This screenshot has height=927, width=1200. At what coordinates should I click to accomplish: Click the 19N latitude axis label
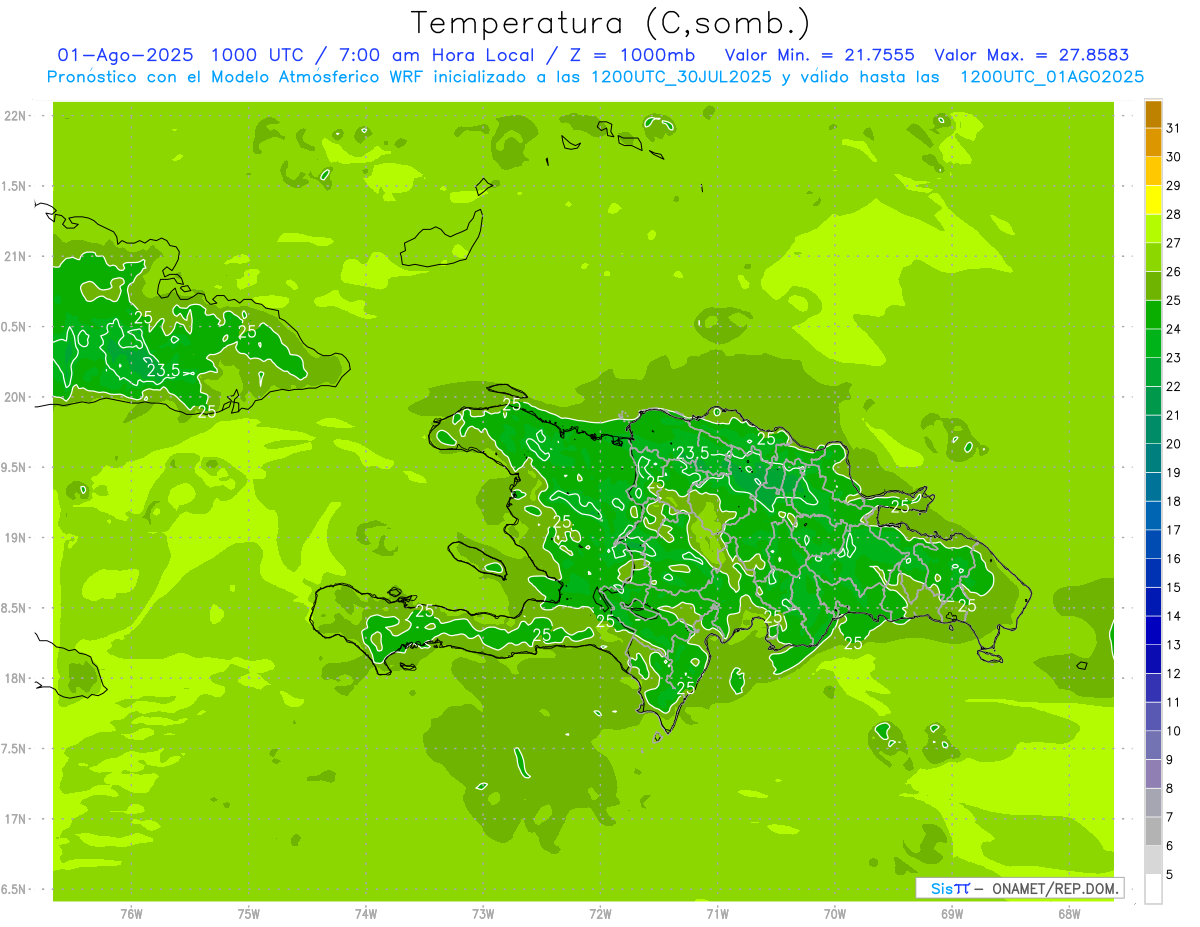[17, 538]
